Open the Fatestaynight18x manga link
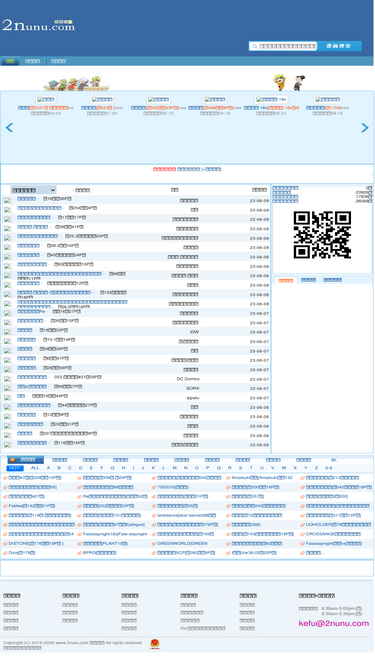The width and height of the screenshot is (375, 667). tap(115, 534)
